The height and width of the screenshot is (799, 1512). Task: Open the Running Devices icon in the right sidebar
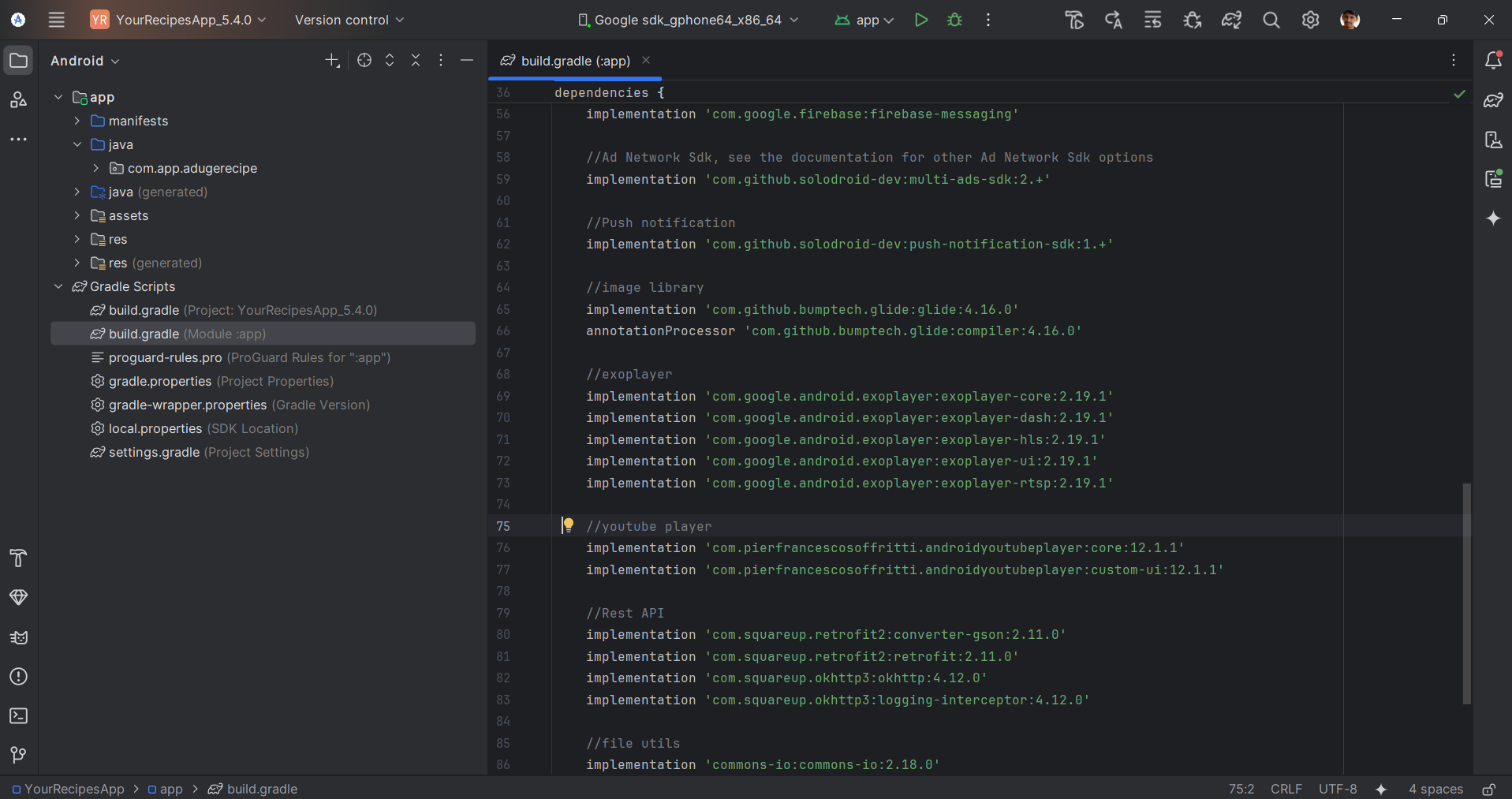(1493, 179)
